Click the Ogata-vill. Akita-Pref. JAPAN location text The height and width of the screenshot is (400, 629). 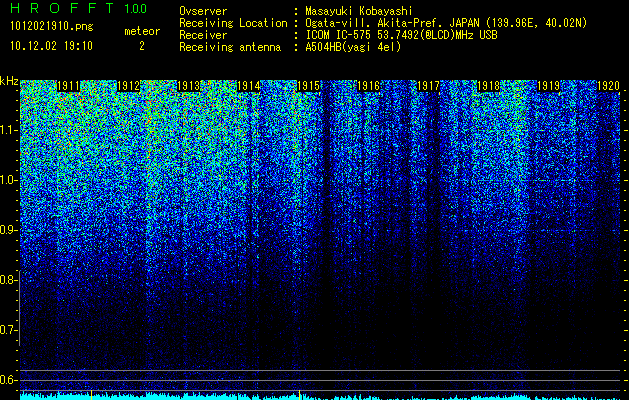pyautogui.click(x=446, y=23)
